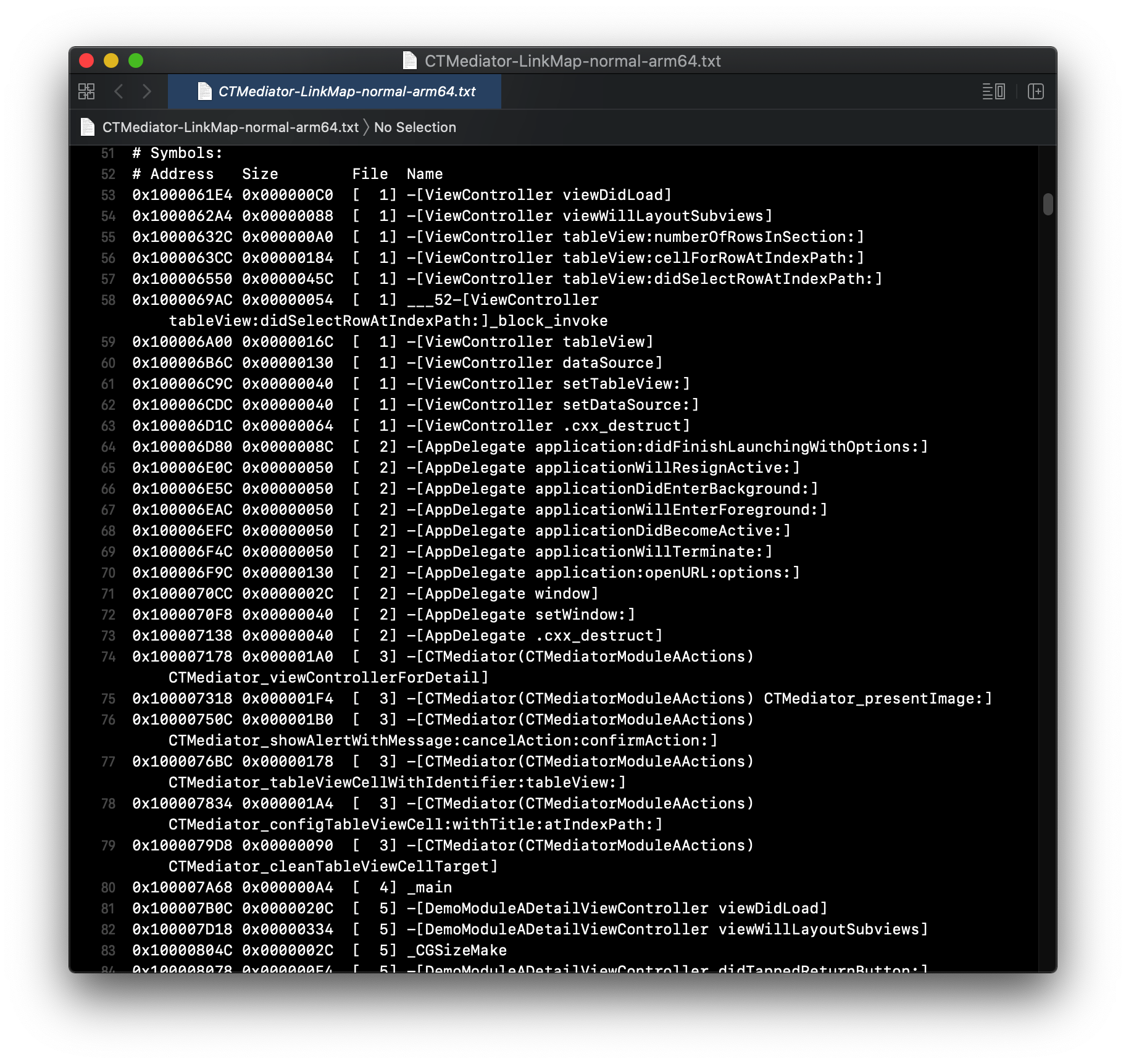Click 'CTMediator_cleanTableViewCellTarget]' text

(x=333, y=867)
